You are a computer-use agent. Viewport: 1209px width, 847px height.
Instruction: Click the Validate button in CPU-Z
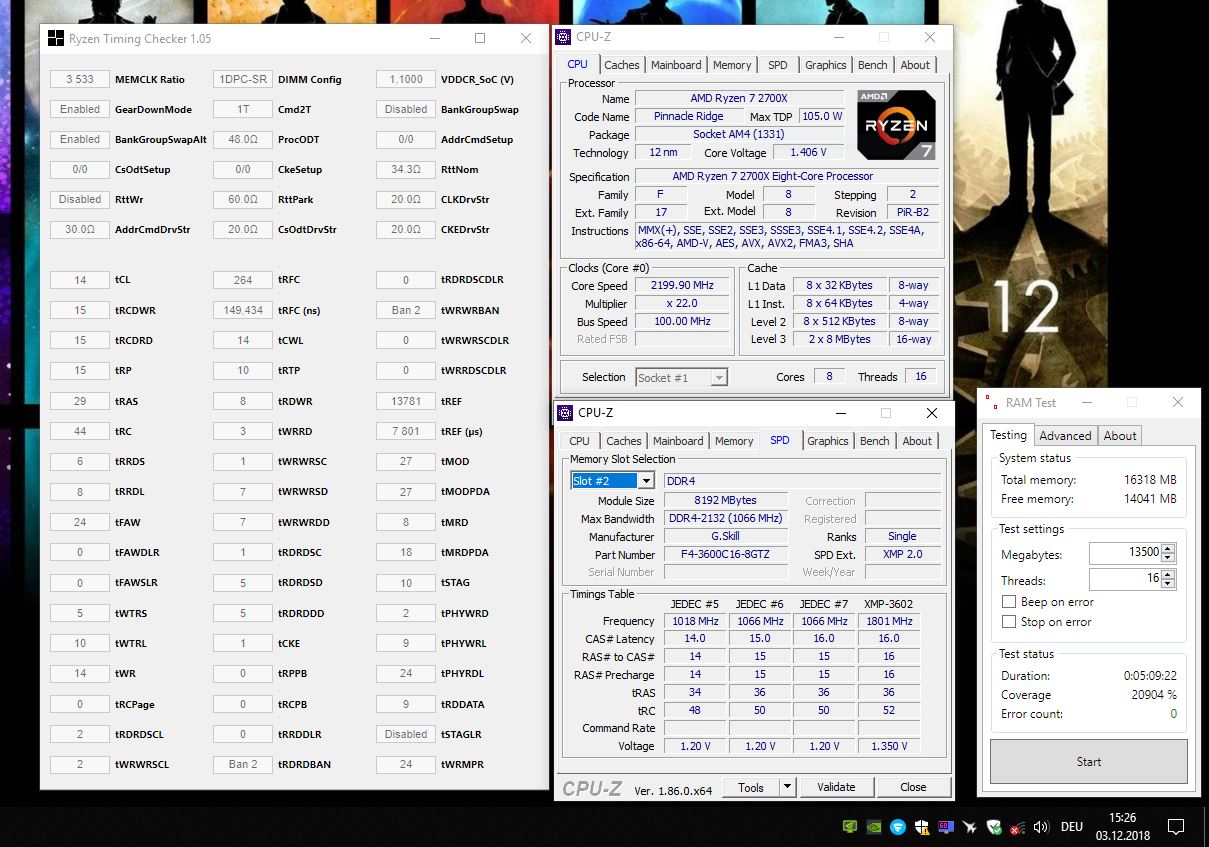836,787
